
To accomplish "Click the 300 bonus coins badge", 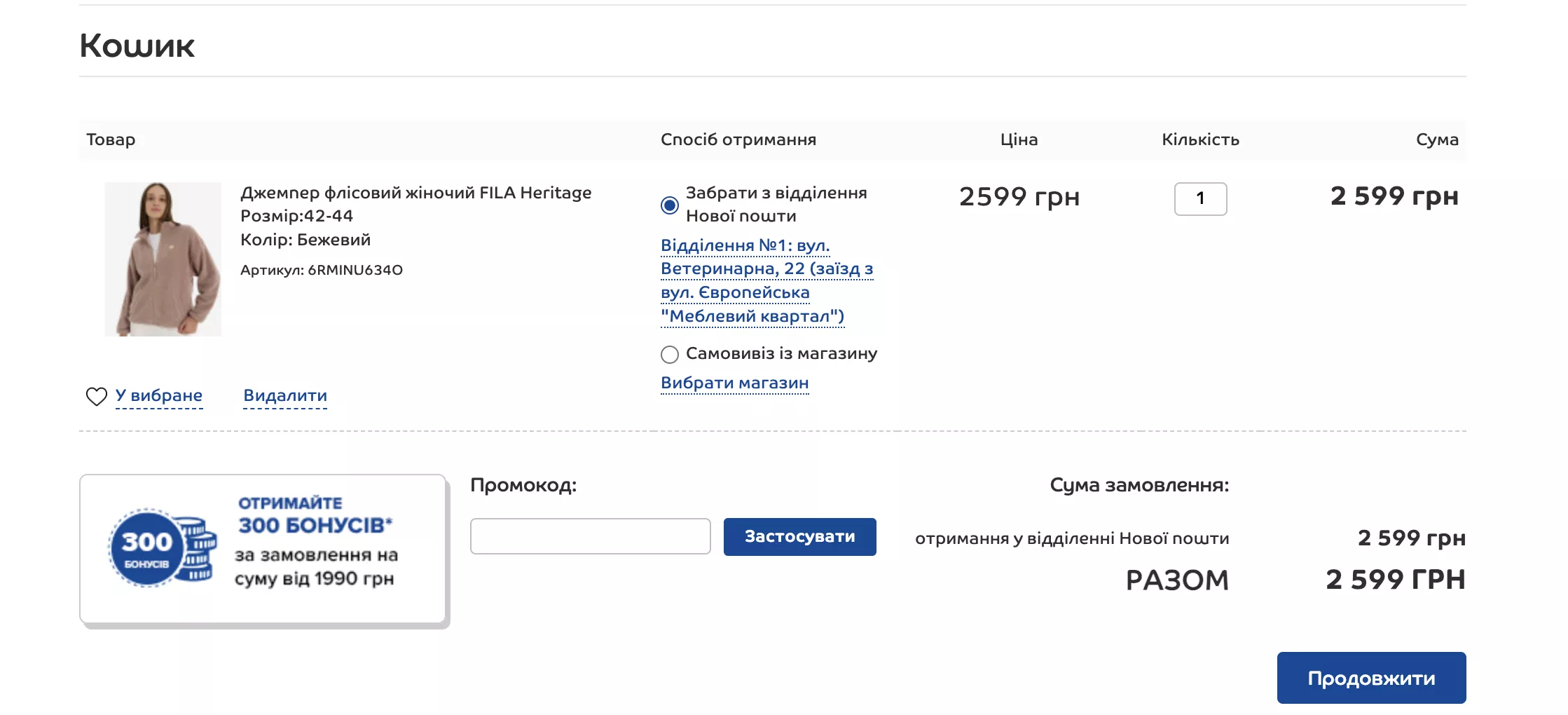I will pos(162,547).
